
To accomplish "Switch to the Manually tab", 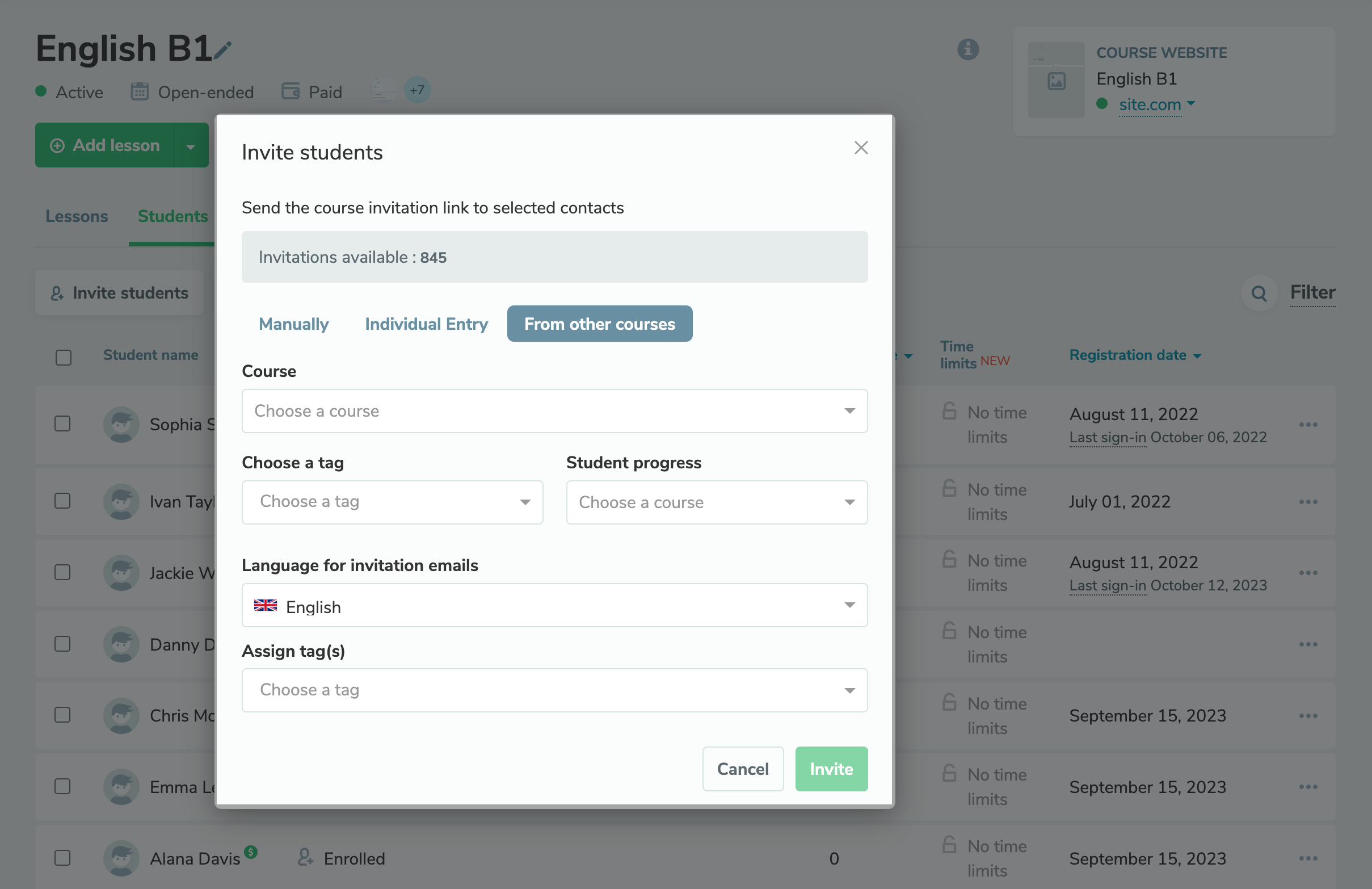I will [293, 324].
